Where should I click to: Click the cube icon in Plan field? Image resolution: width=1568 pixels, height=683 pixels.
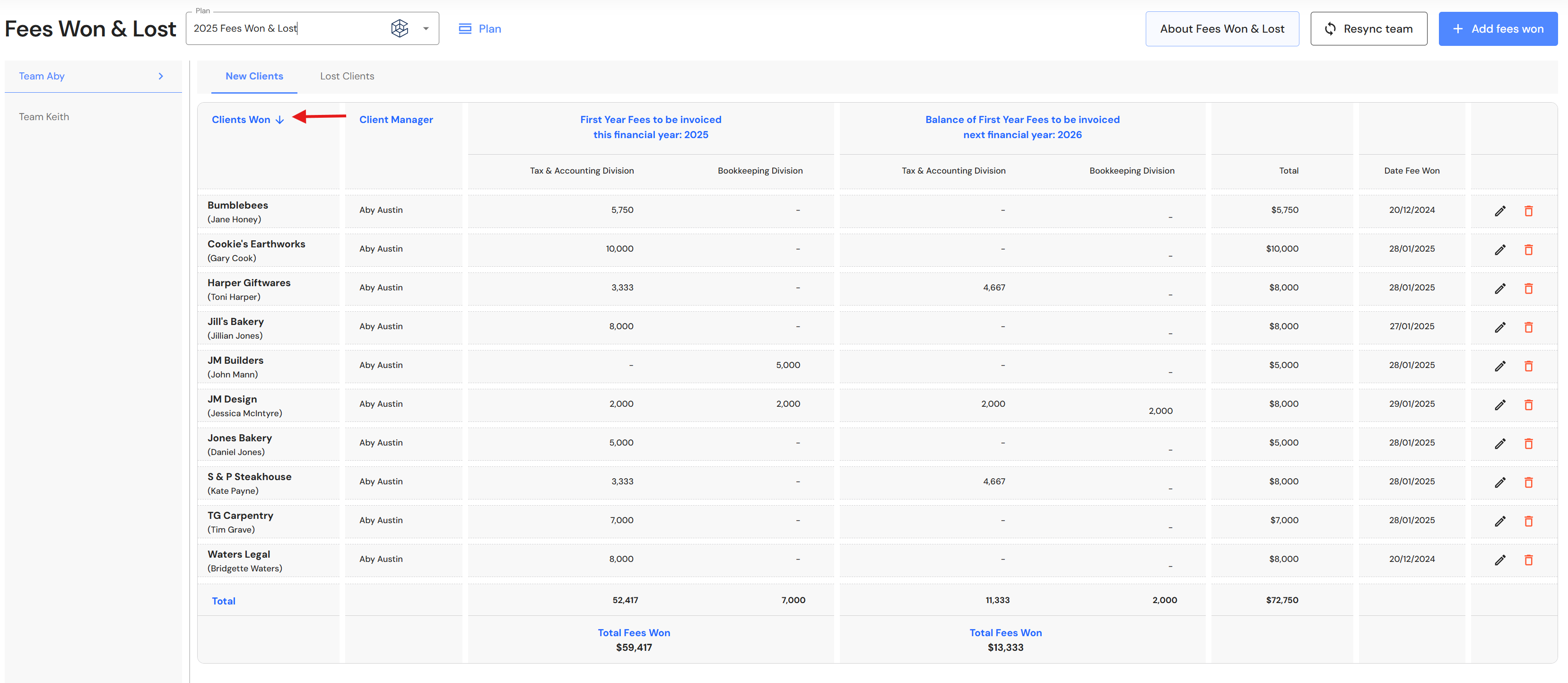399,28
